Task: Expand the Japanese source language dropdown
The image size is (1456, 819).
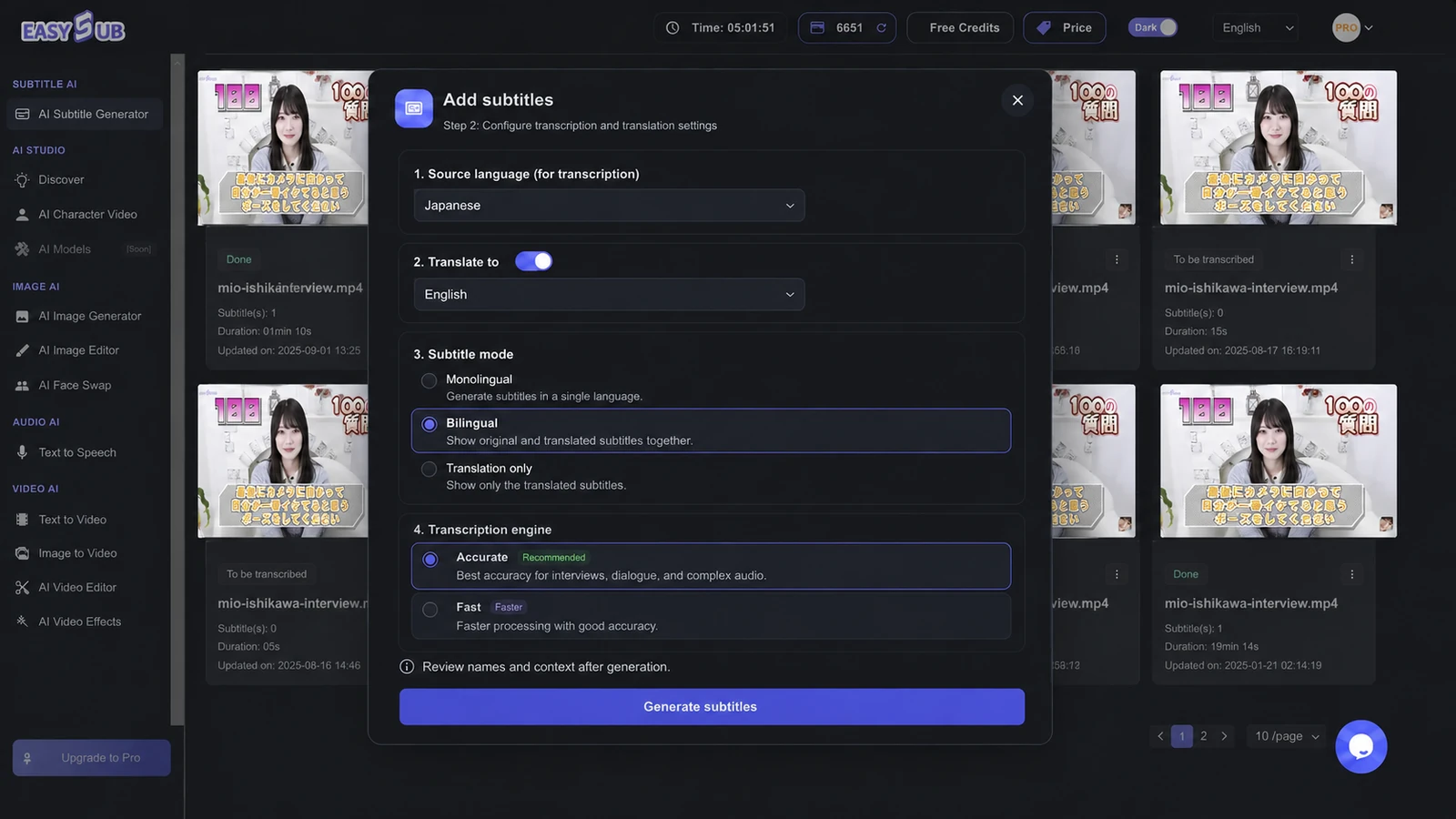Action: [x=609, y=206]
